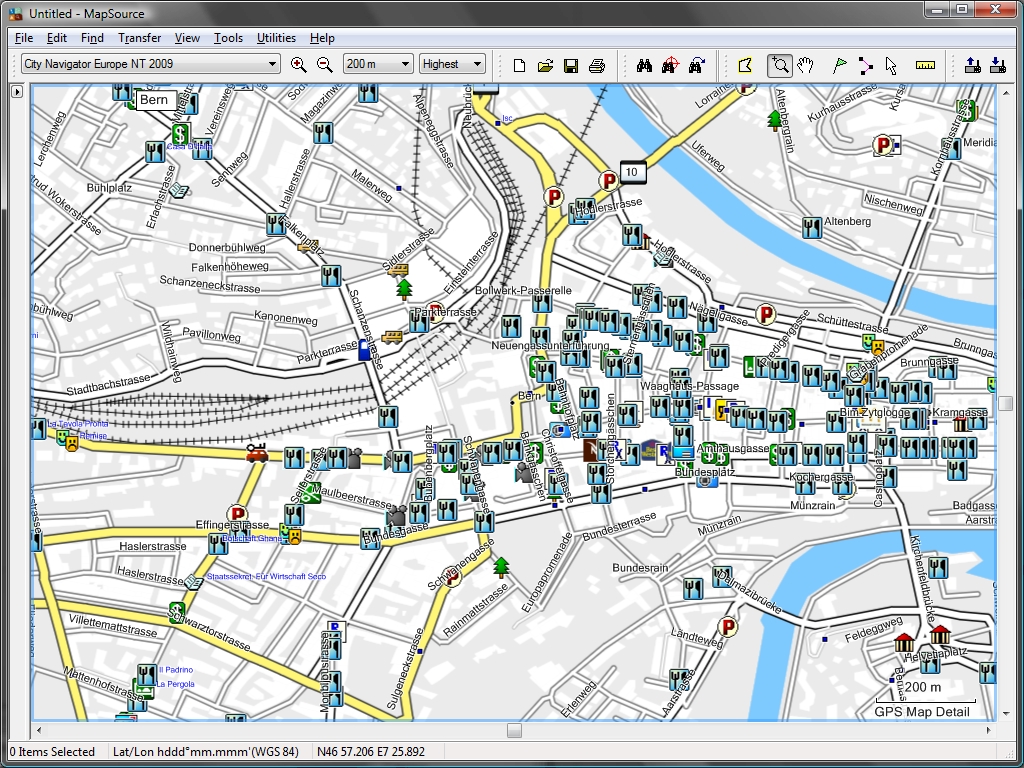
Task: Click the "Il Padrino" map label
Action: (176, 669)
